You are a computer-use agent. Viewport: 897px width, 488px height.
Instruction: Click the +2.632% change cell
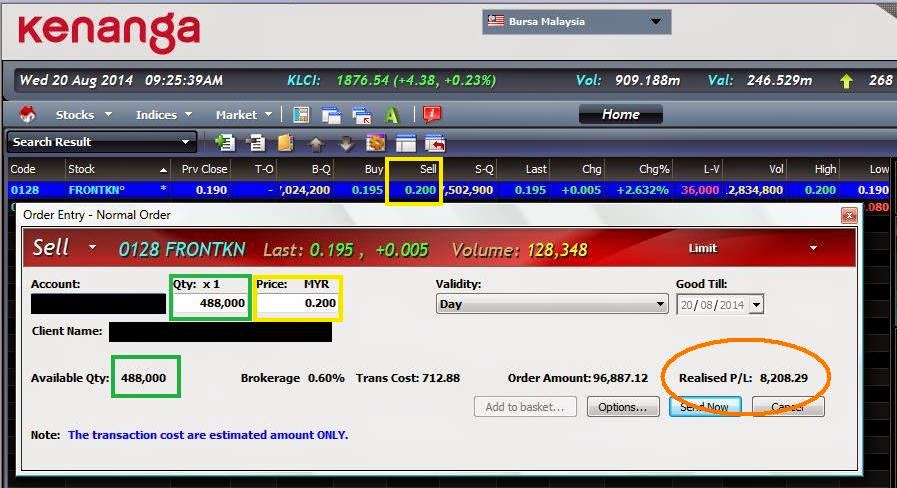coord(642,190)
